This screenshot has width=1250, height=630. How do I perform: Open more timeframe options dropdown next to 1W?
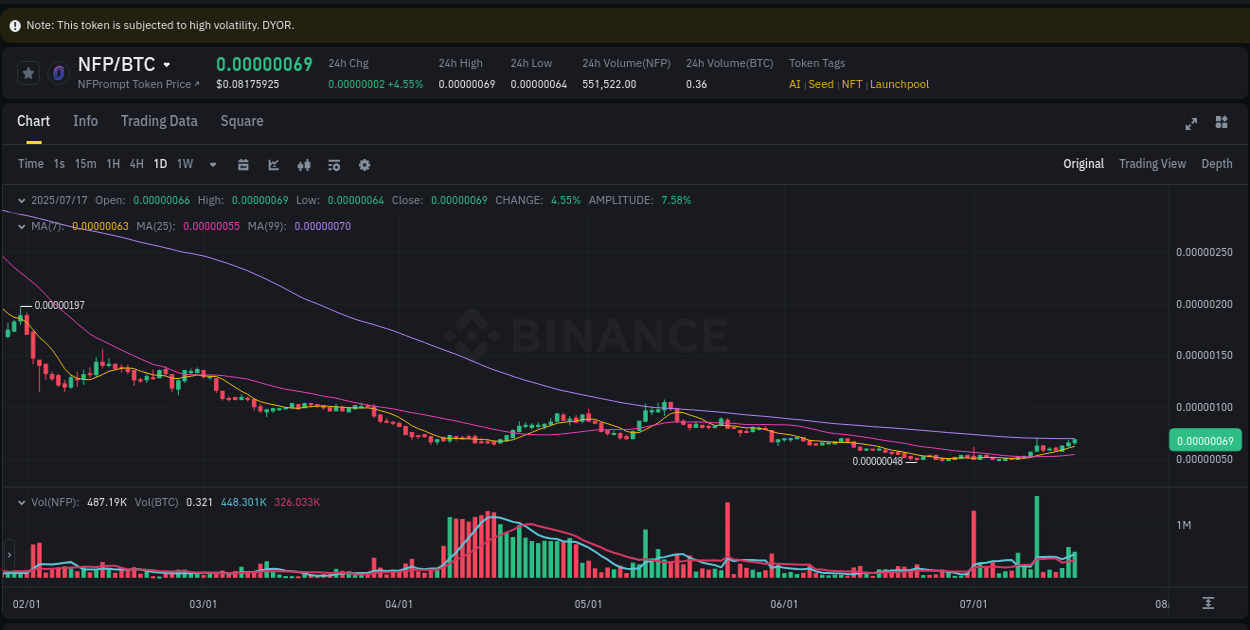pyautogui.click(x=212, y=164)
